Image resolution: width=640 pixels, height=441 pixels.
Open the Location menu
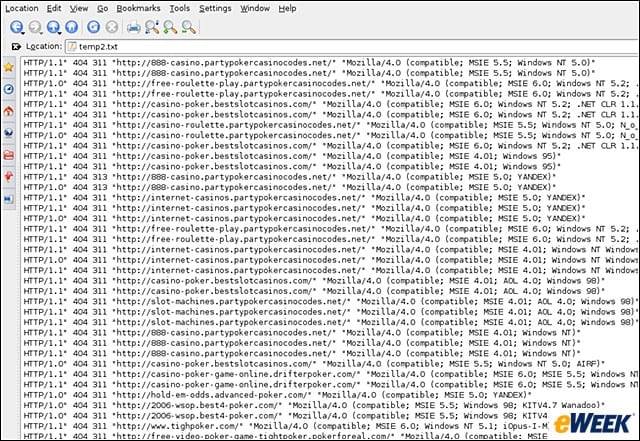click(22, 8)
